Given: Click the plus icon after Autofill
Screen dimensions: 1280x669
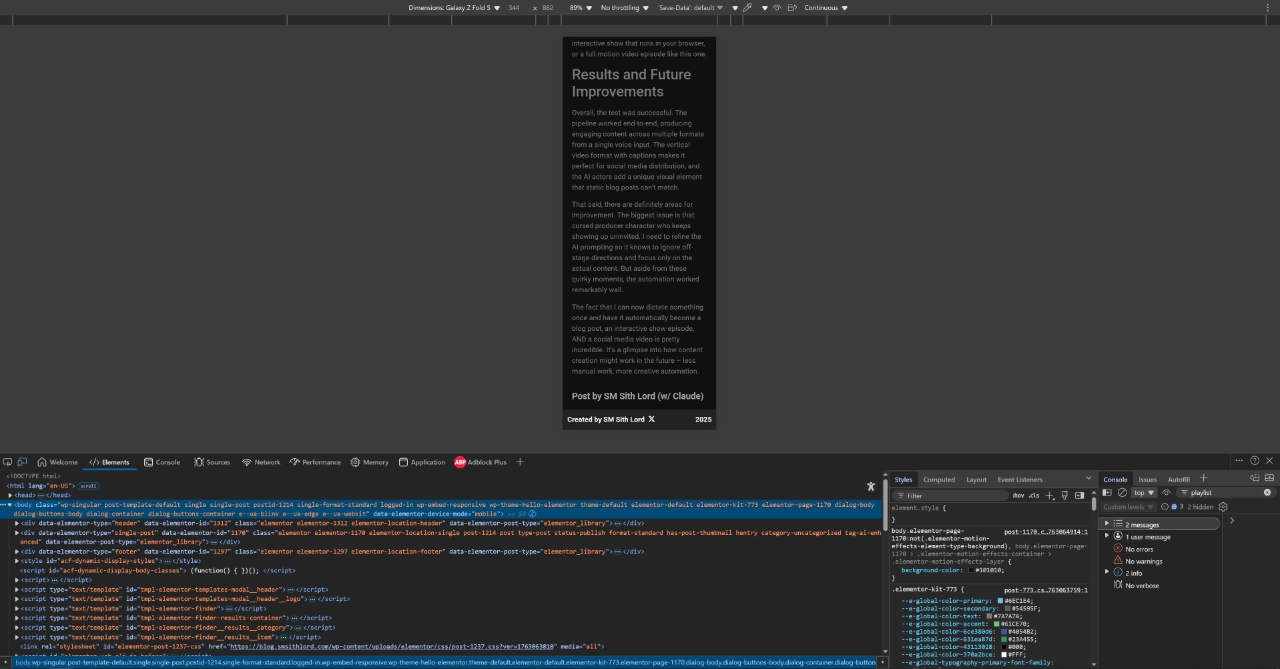Looking at the screenshot, I should pyautogui.click(x=1203, y=479).
